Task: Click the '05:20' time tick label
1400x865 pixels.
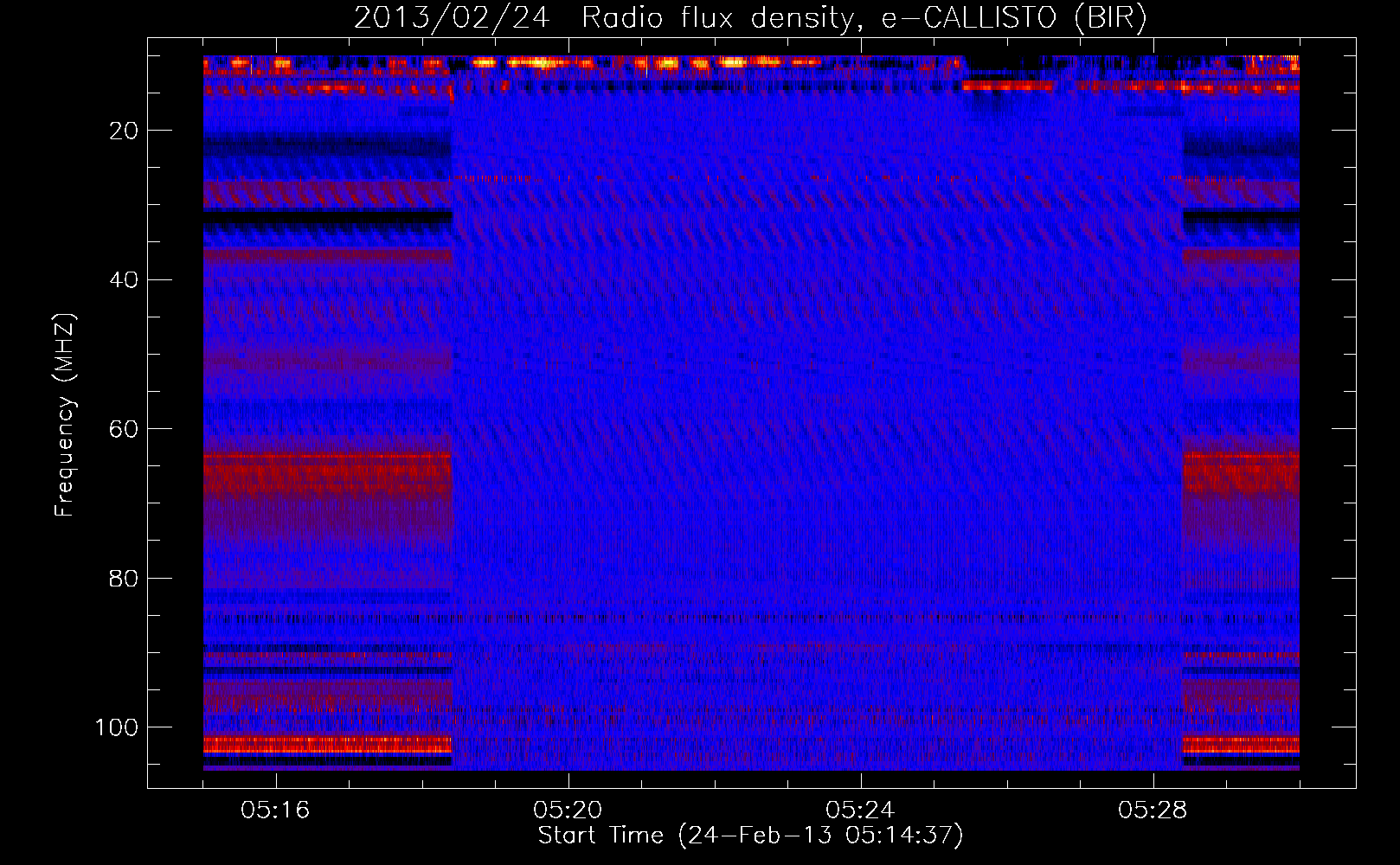Action: 568,811
